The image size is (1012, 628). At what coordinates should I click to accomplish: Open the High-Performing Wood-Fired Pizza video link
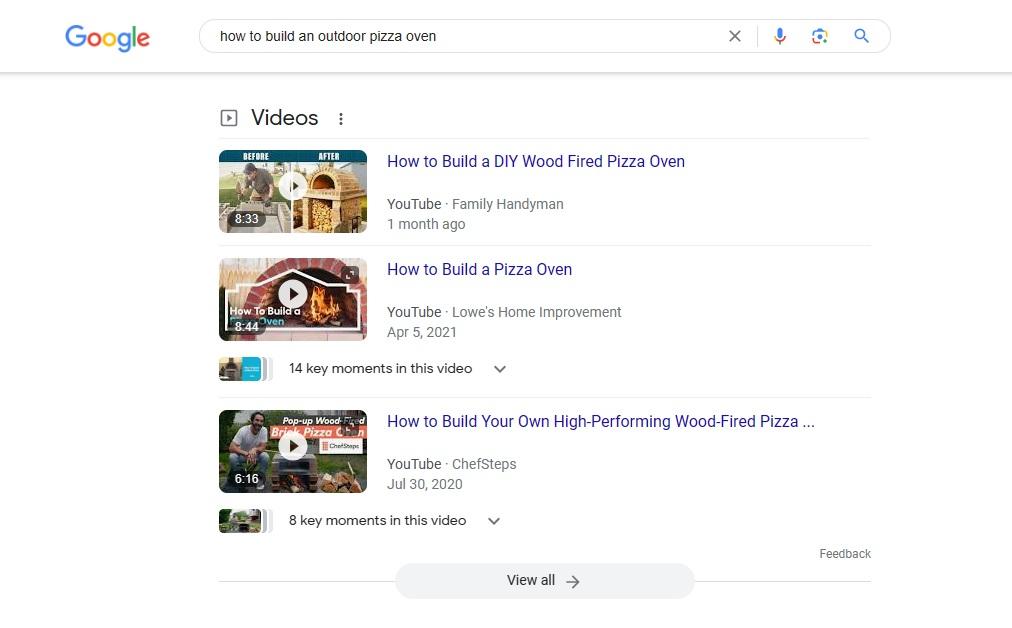(600, 421)
